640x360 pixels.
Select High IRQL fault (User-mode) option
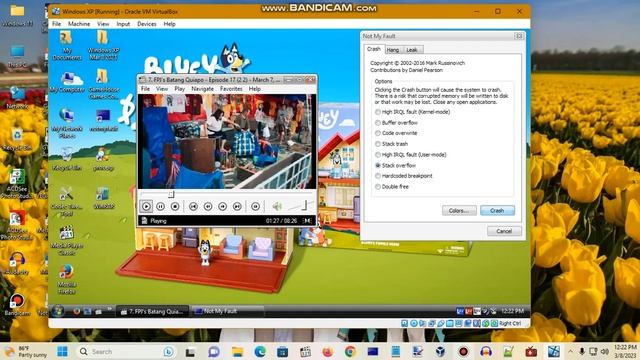[x=411, y=155]
